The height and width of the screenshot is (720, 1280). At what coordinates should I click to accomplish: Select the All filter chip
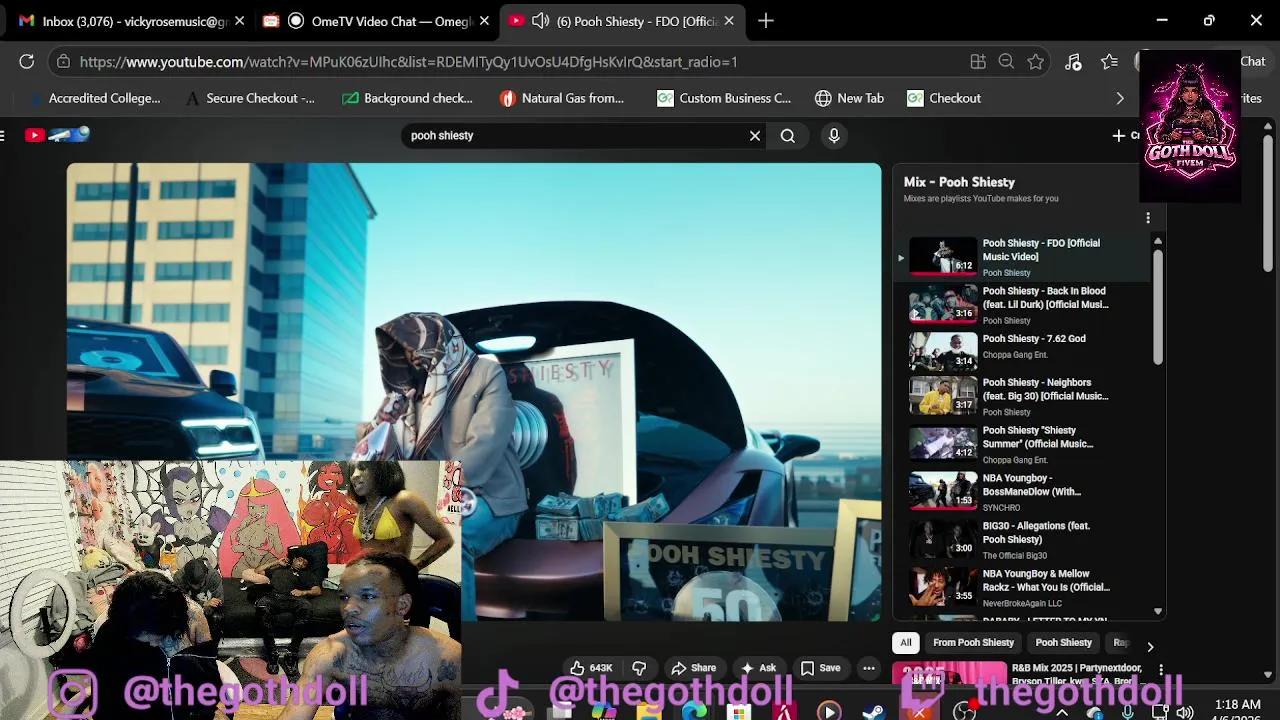tap(906, 643)
